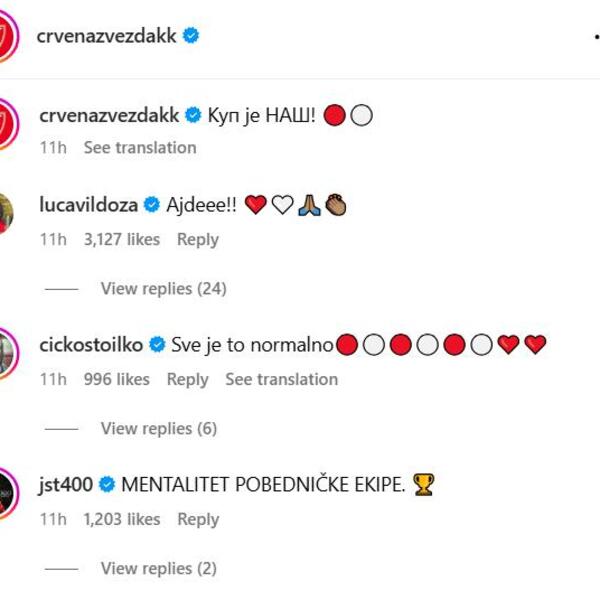
Task: Open the more options dots menu
Action: coord(594,36)
